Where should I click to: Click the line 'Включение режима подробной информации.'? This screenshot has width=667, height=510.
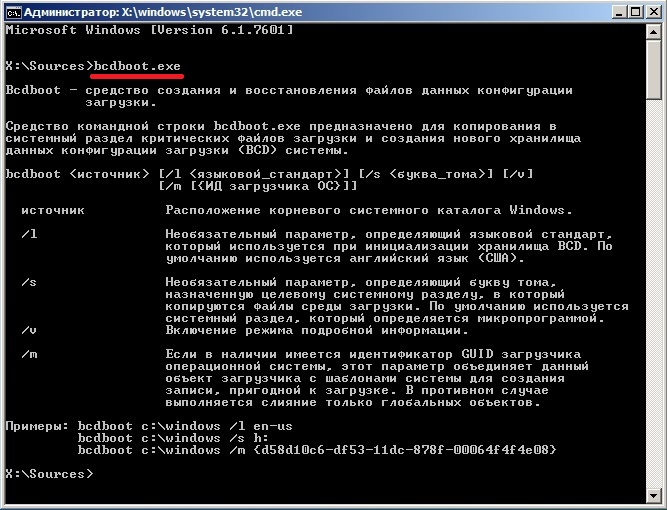point(317,330)
